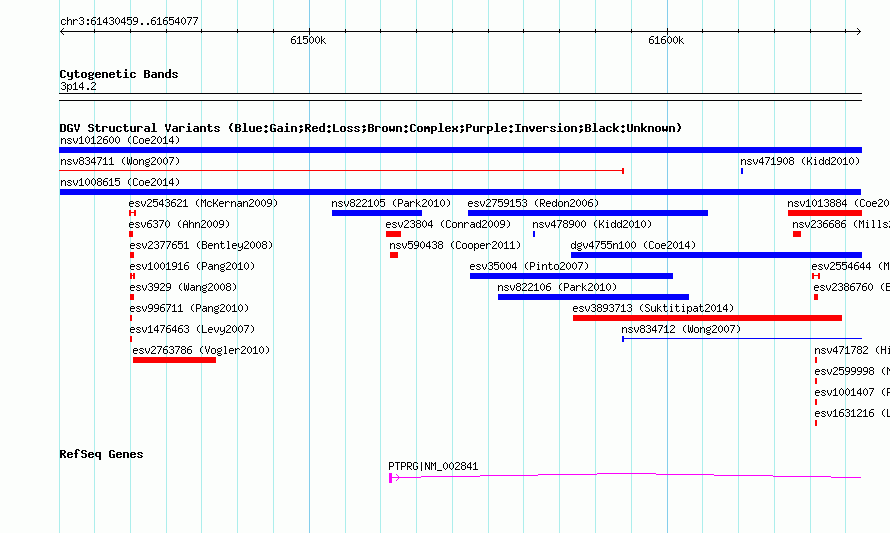Open esv3929 (Wang2008) label
Image resolution: width=890 pixels, height=533 pixels.
tap(183, 287)
